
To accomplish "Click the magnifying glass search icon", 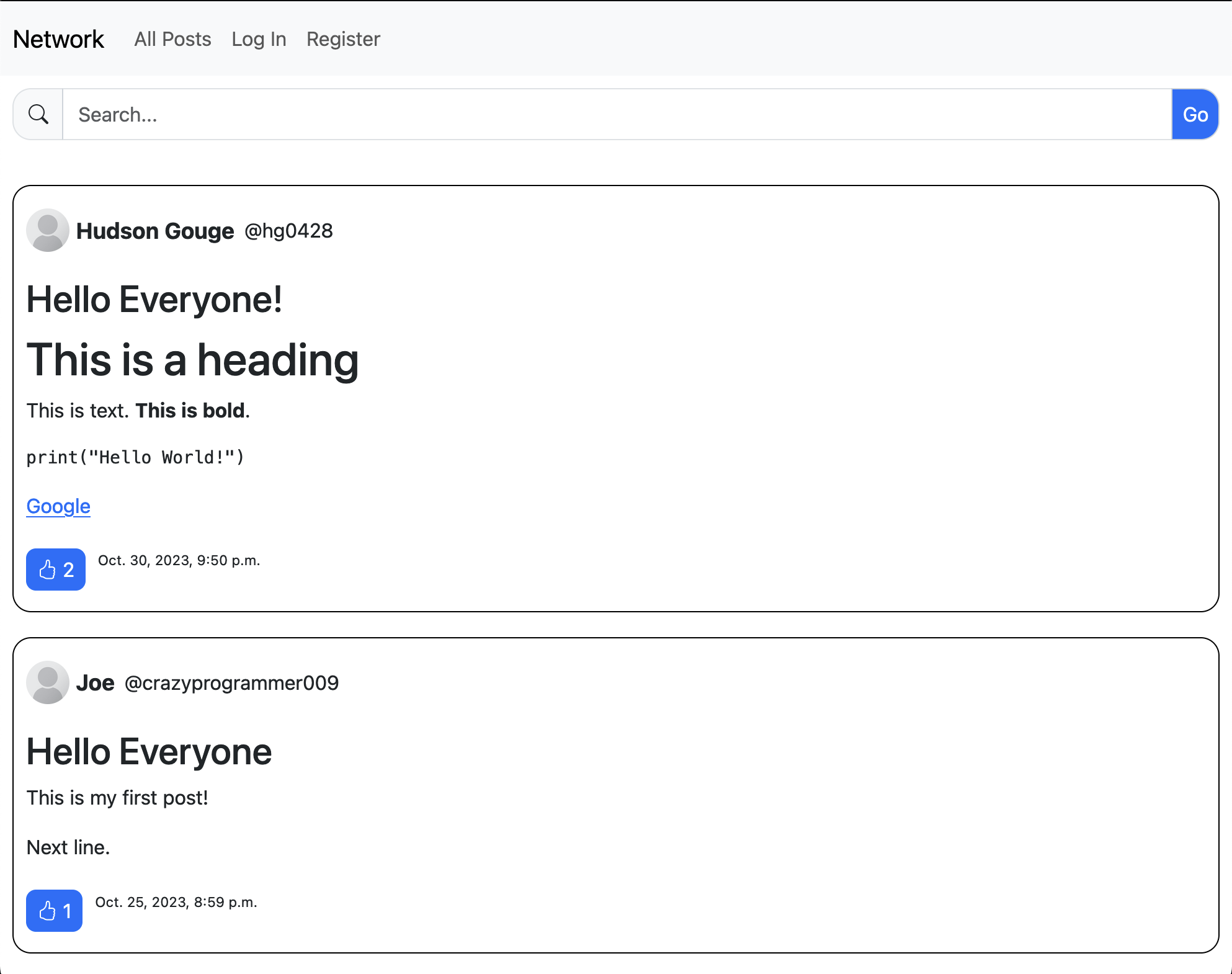I will [x=38, y=114].
